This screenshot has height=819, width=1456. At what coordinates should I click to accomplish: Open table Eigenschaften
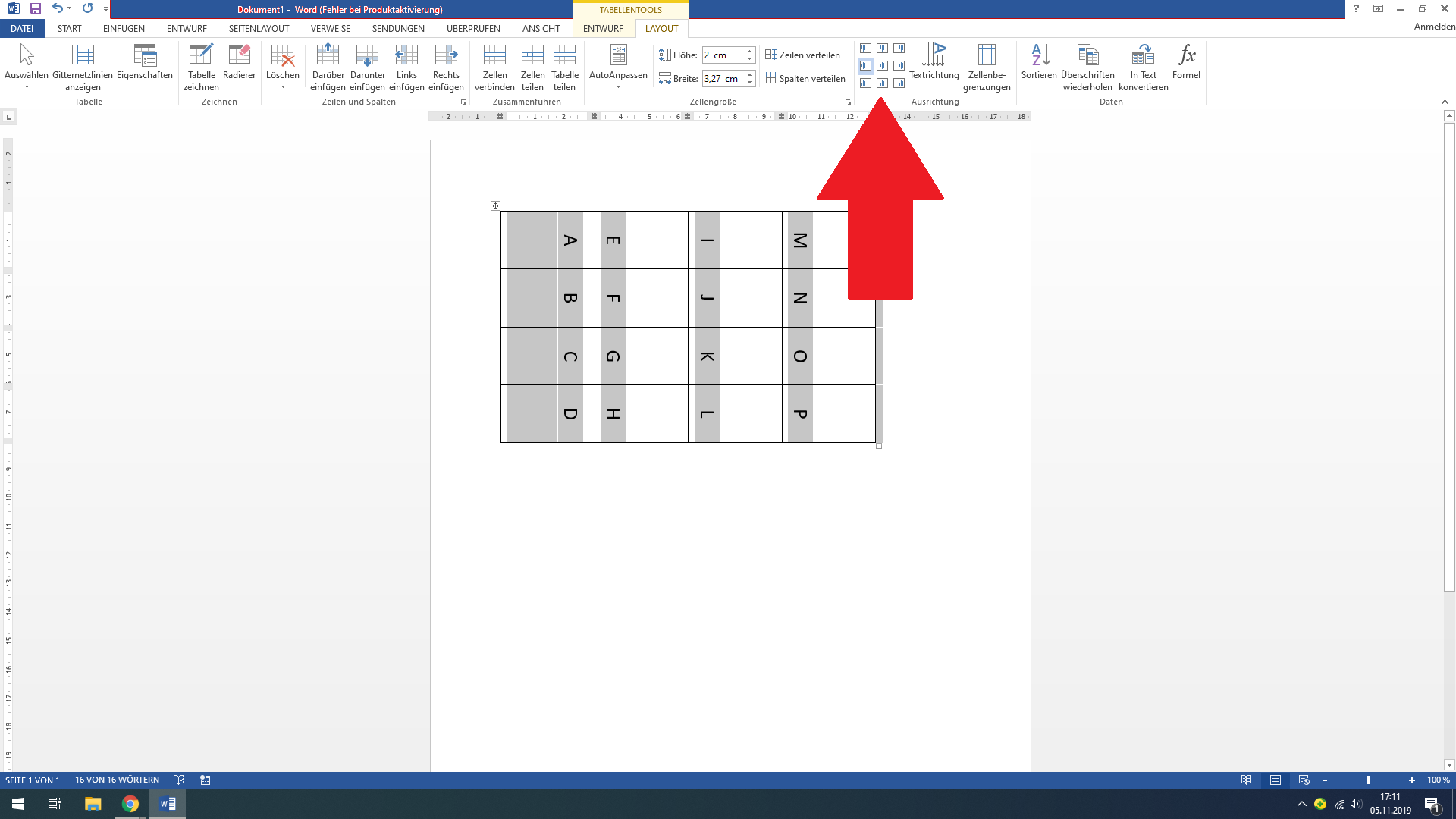[x=144, y=67]
